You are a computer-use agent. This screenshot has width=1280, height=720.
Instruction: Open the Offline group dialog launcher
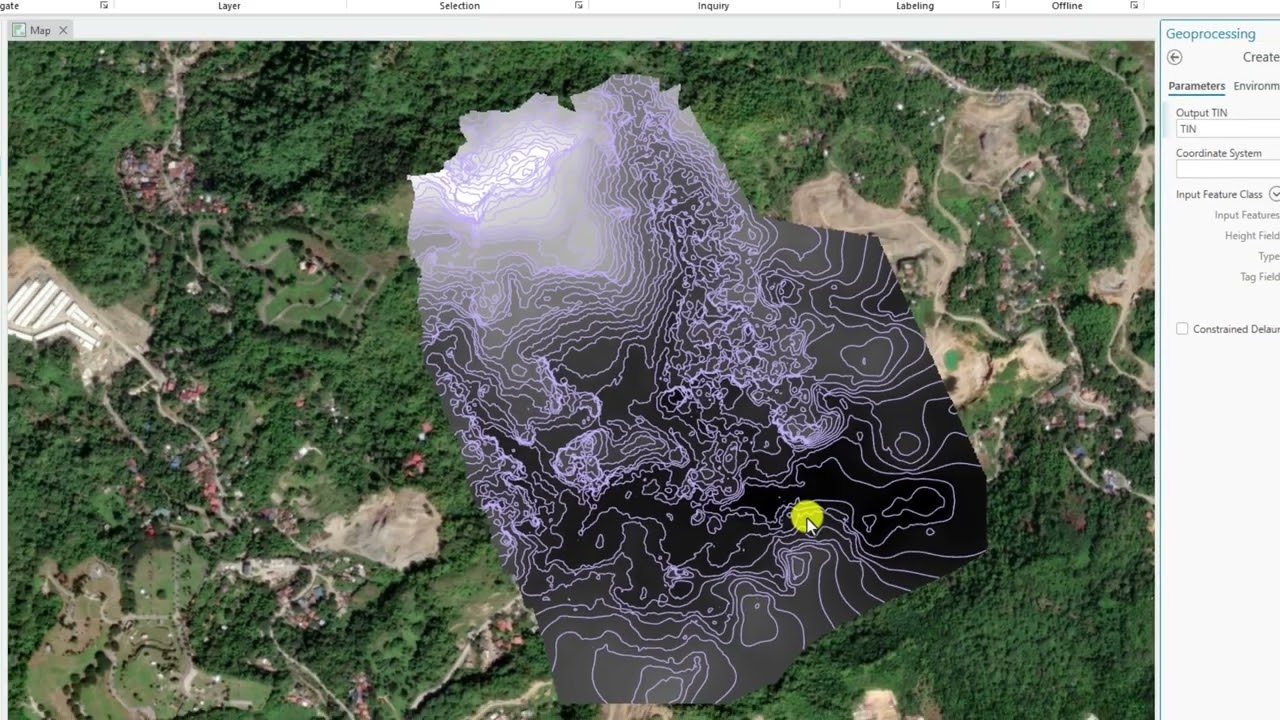tap(1133, 6)
